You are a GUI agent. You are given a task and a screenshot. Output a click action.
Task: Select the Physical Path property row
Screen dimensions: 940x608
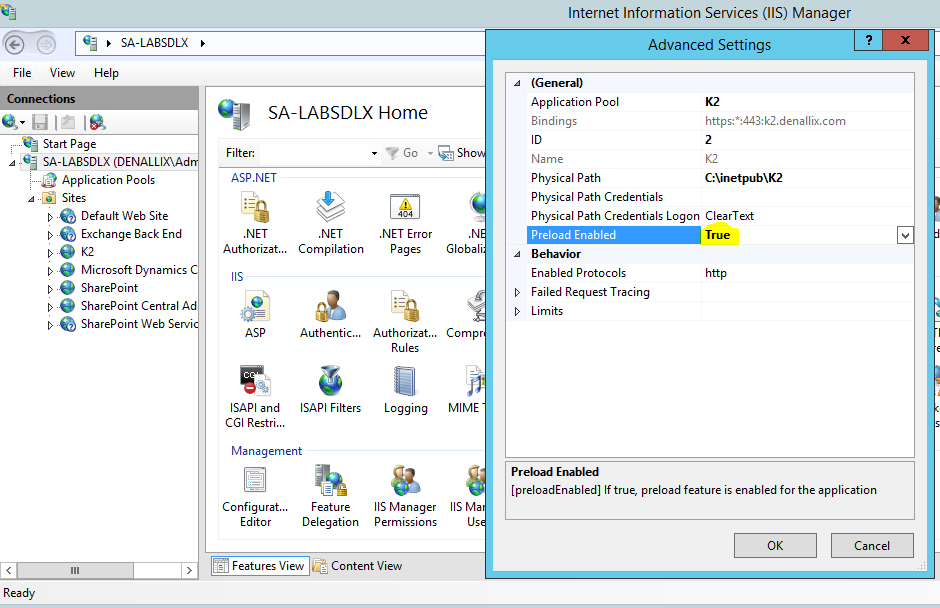[x=721, y=178]
